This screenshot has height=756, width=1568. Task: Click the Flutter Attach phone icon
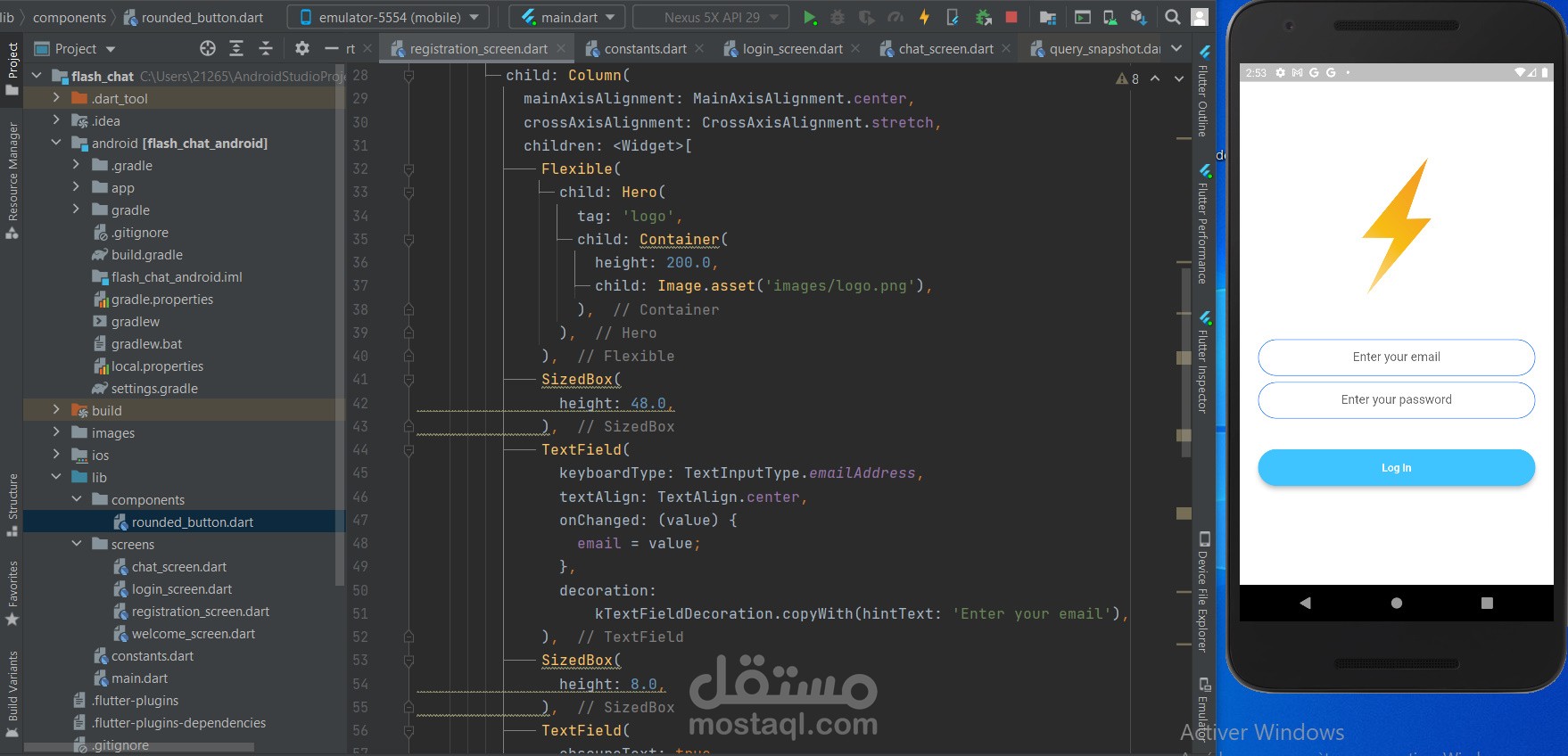point(953,17)
